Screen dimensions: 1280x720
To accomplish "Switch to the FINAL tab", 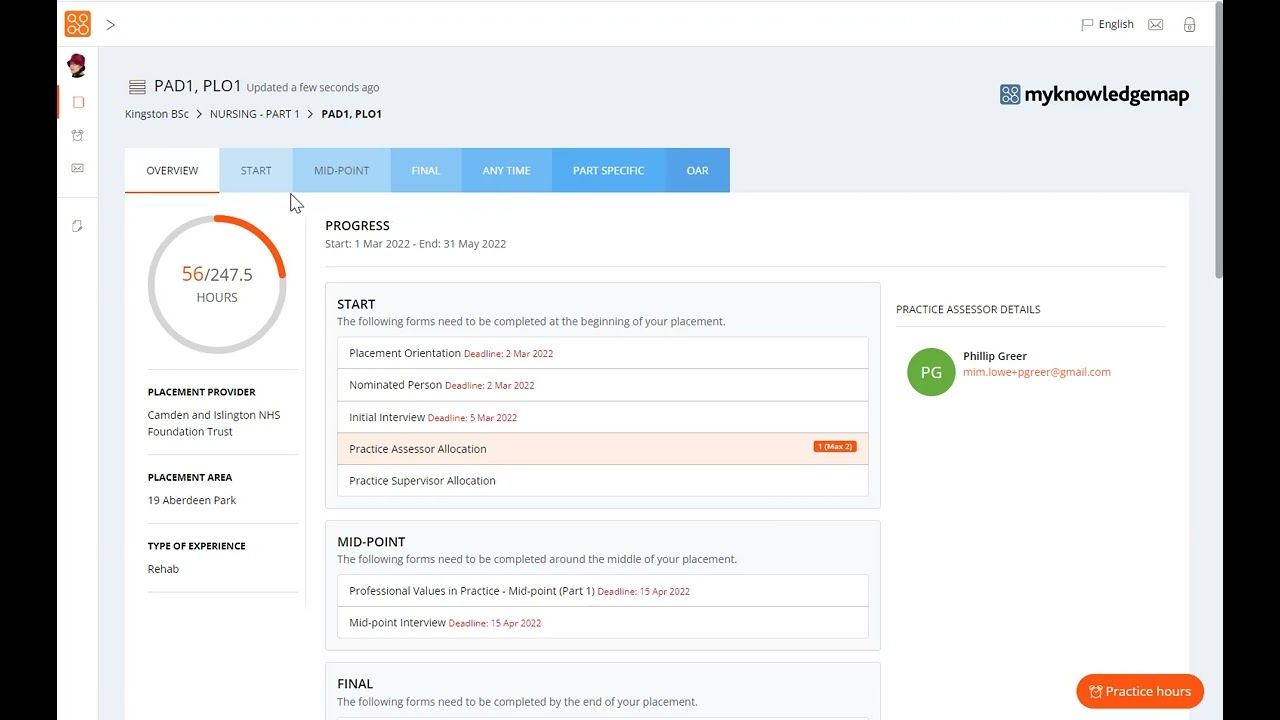I will pyautogui.click(x=426, y=170).
